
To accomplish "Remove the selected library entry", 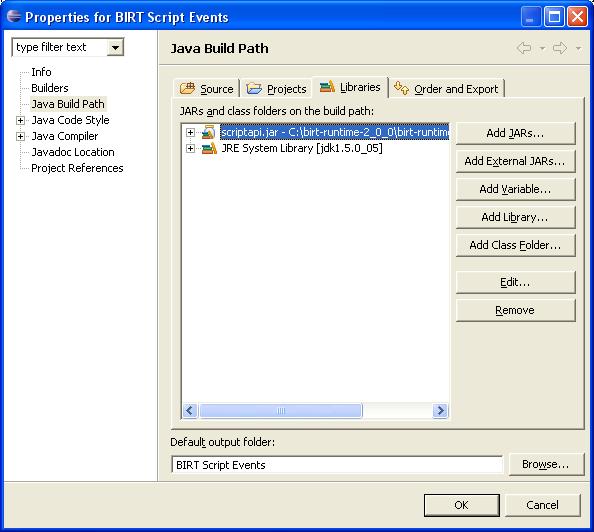I will coord(516,311).
